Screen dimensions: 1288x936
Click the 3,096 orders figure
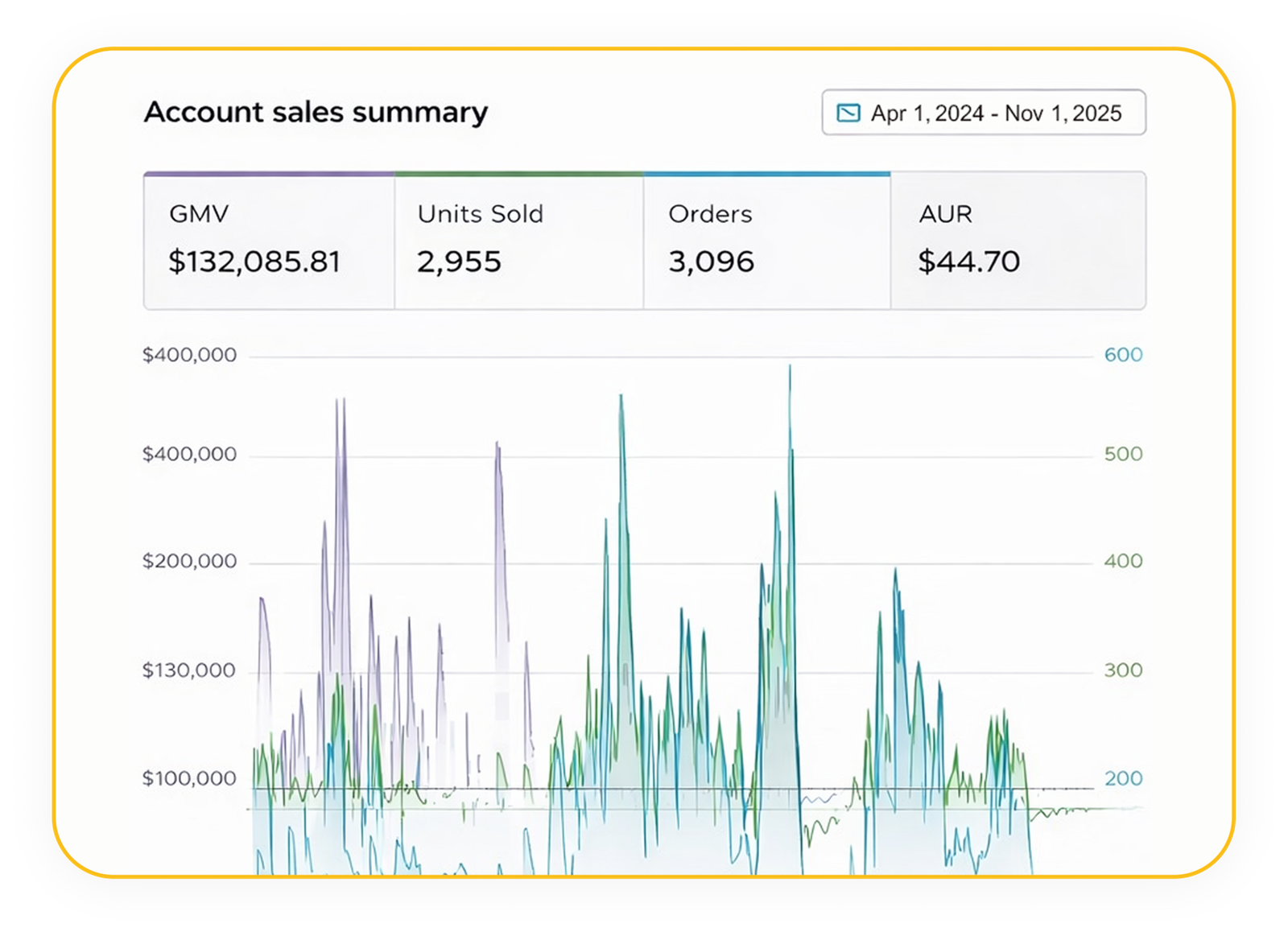(x=711, y=262)
